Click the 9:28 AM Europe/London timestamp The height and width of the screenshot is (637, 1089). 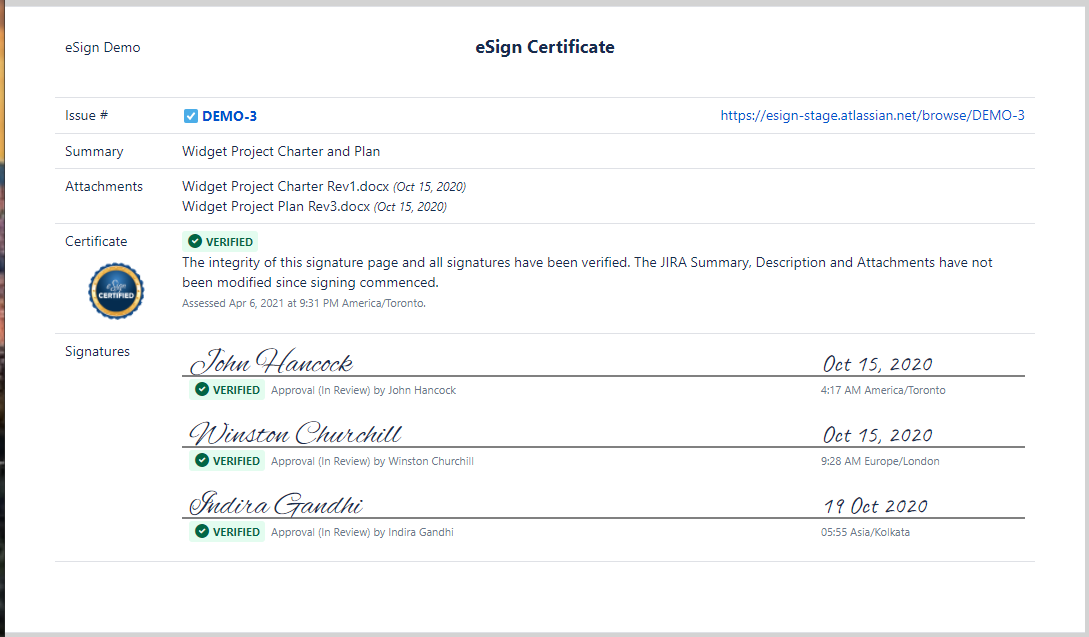tap(880, 462)
